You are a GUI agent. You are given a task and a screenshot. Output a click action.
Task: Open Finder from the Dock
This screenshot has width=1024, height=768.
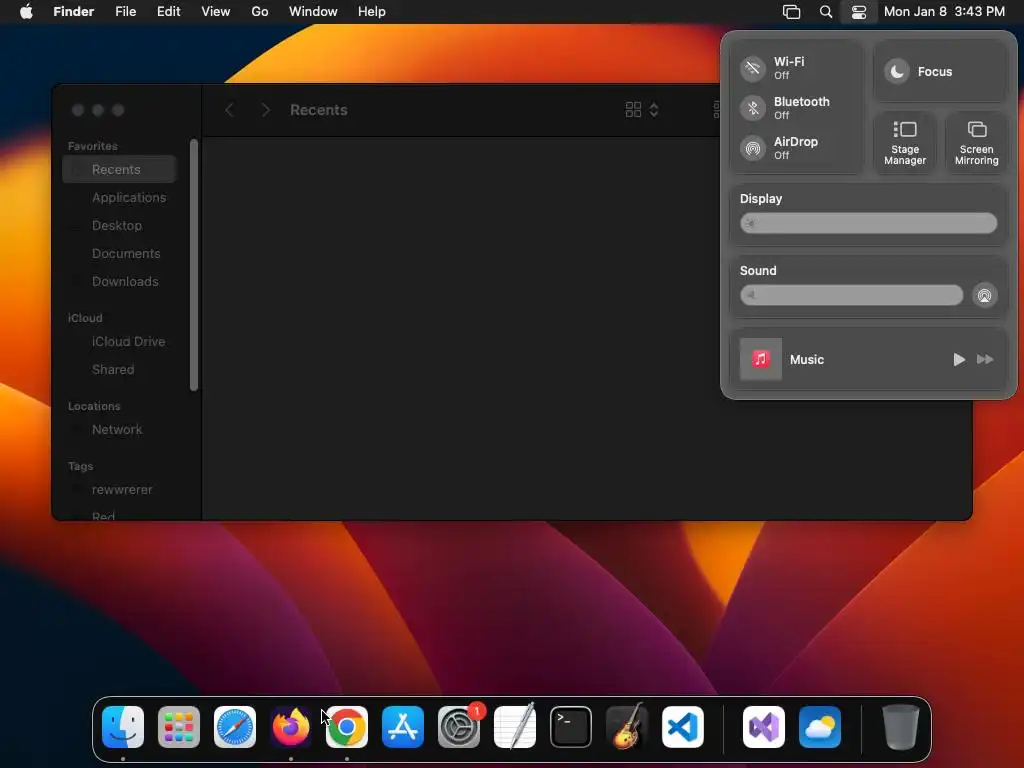coord(123,727)
